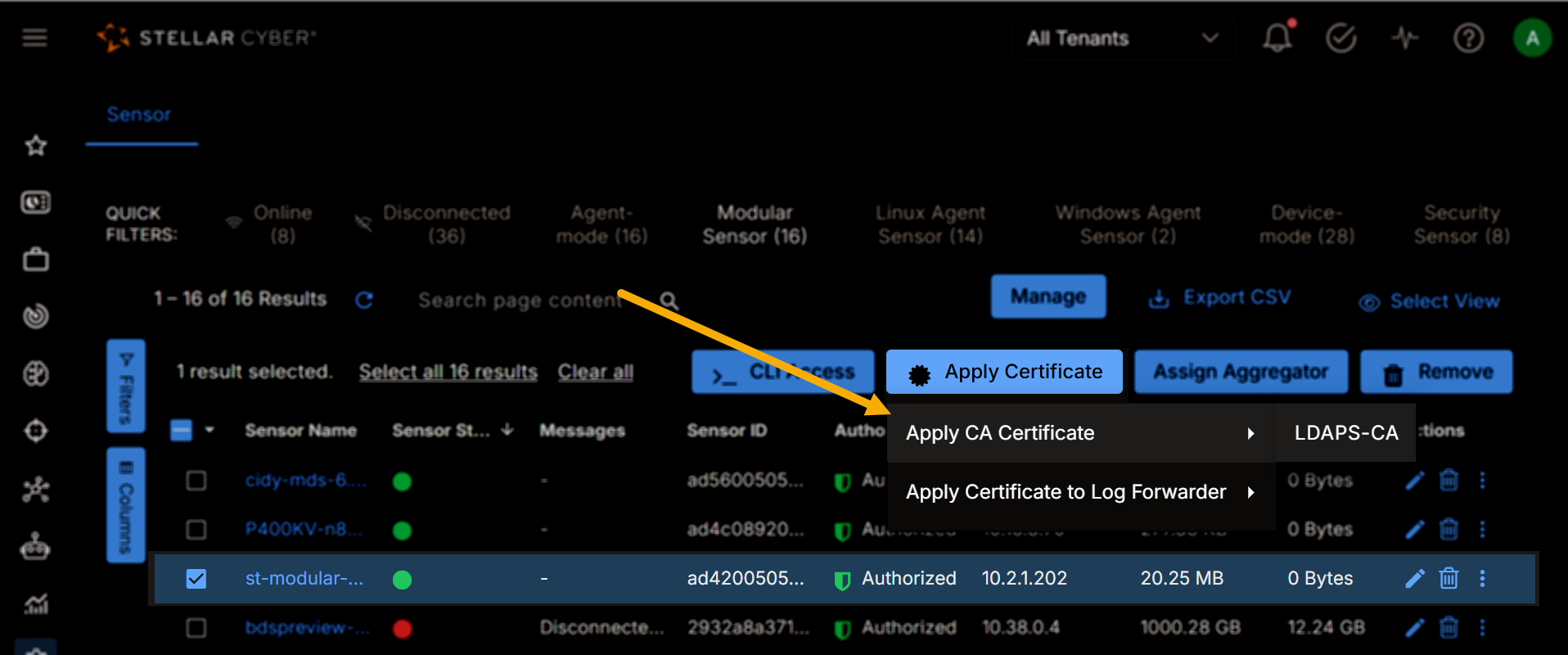1568x655 pixels.
Task: Uncheck the st-modular sensor row checkbox
Action: [x=196, y=579]
